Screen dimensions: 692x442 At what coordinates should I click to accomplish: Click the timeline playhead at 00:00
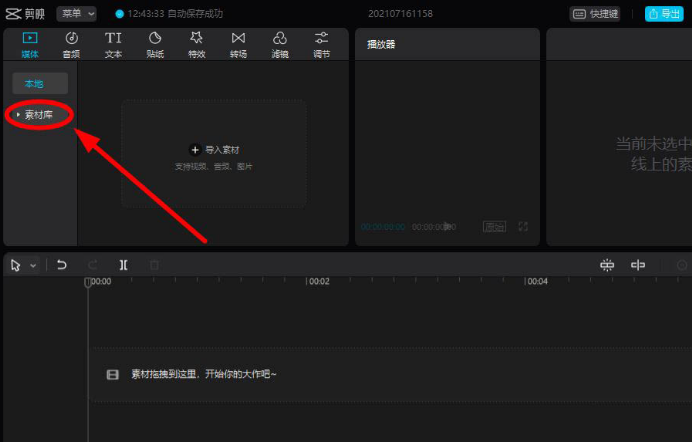tap(88, 282)
